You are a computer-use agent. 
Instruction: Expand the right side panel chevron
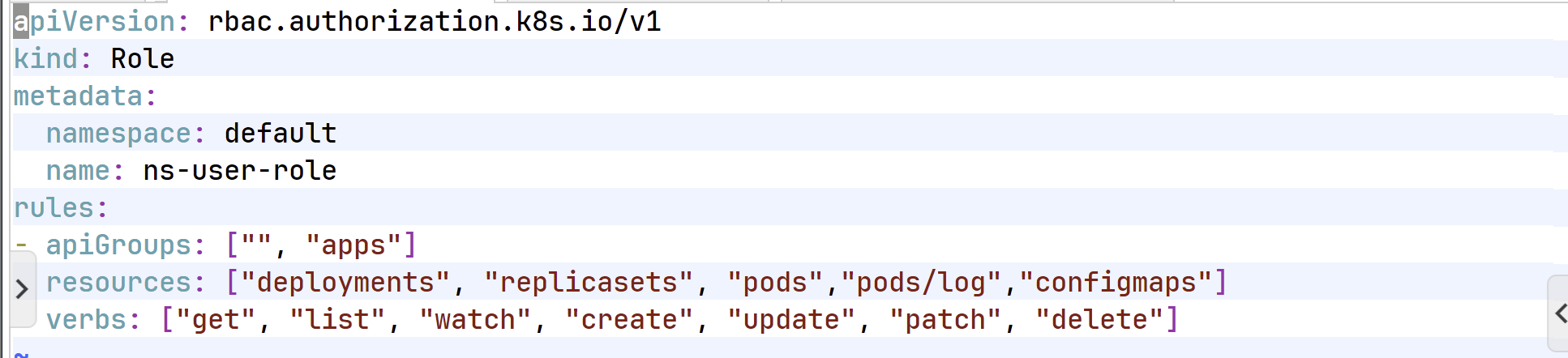point(1560,313)
